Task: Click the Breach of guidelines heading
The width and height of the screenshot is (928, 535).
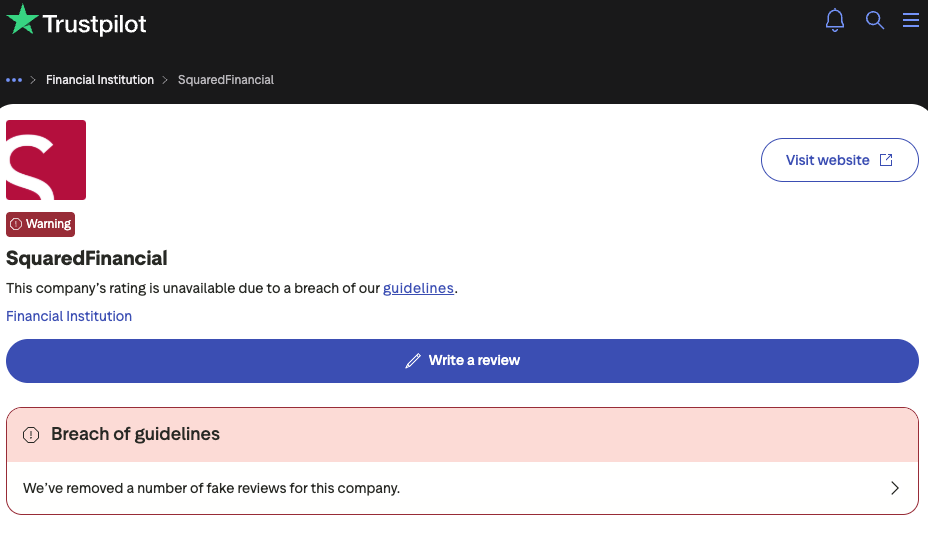Action: click(135, 434)
